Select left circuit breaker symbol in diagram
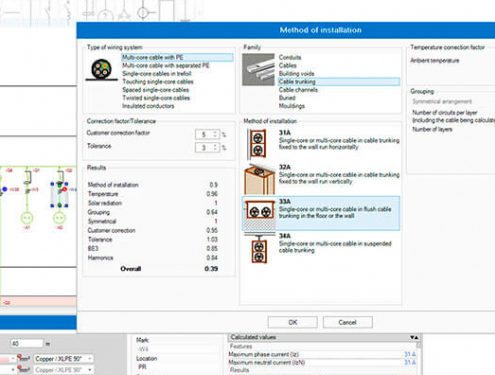The image size is (495, 375). pos(28,176)
